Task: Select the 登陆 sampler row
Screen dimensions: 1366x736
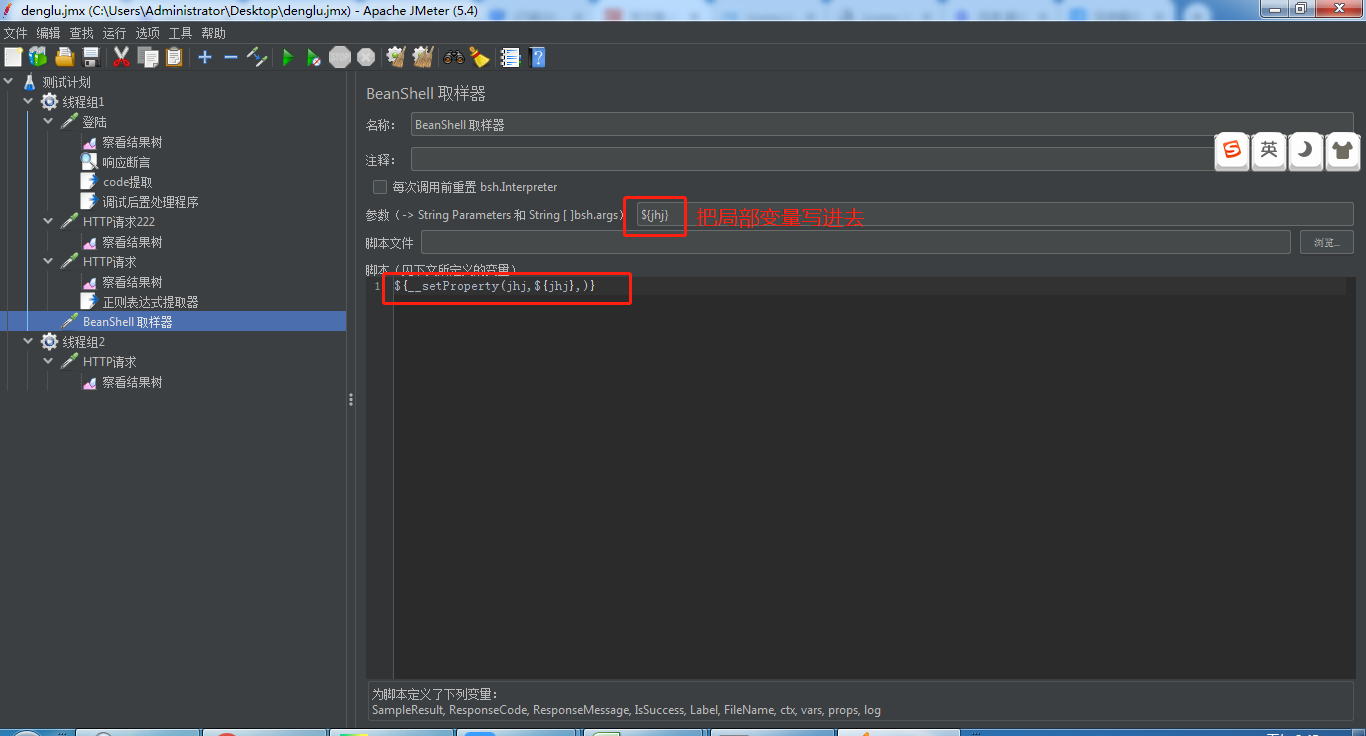Action: point(94,122)
